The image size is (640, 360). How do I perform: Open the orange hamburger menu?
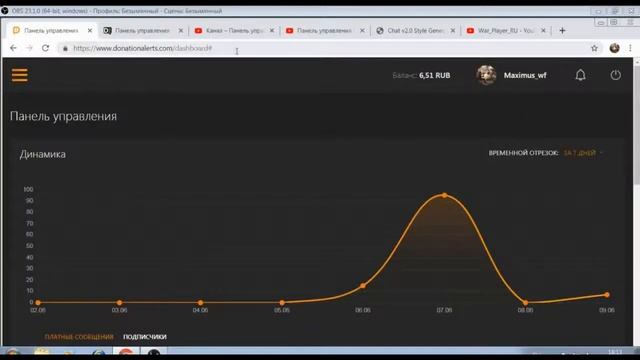pos(20,75)
